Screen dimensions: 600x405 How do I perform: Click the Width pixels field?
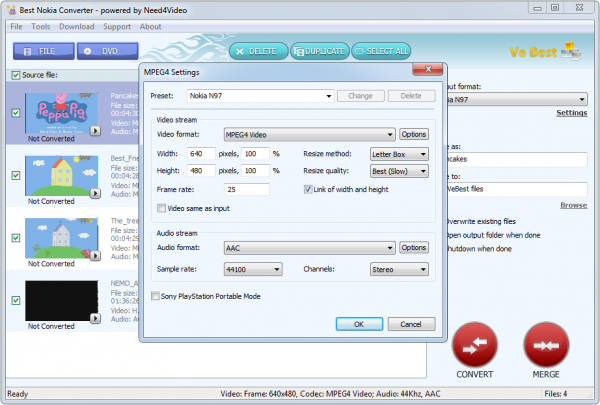pos(201,154)
